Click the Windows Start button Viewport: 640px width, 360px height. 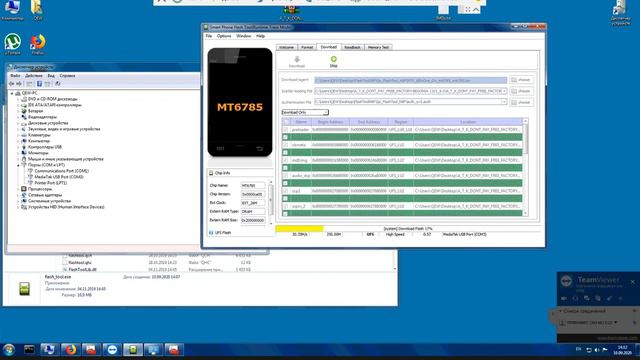tap(8, 350)
